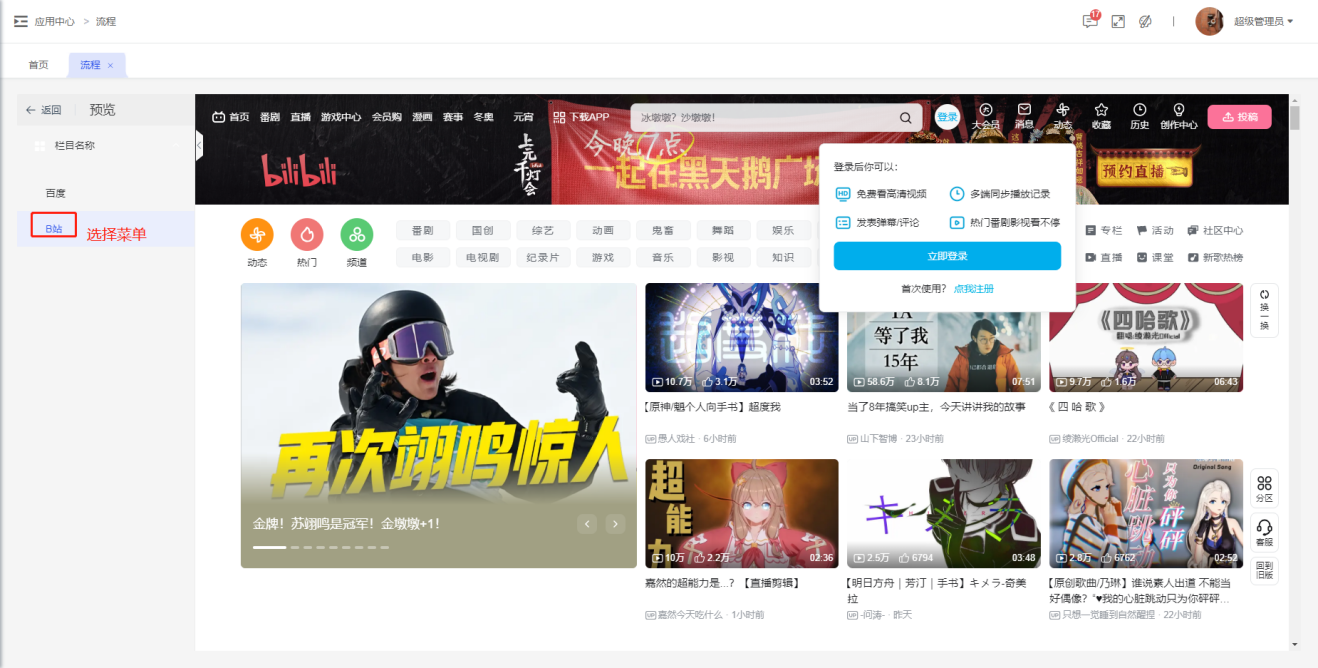Click the fullscreen toggle icon in header
Viewport: 1318px width, 668px height.
pyautogui.click(x=1118, y=21)
